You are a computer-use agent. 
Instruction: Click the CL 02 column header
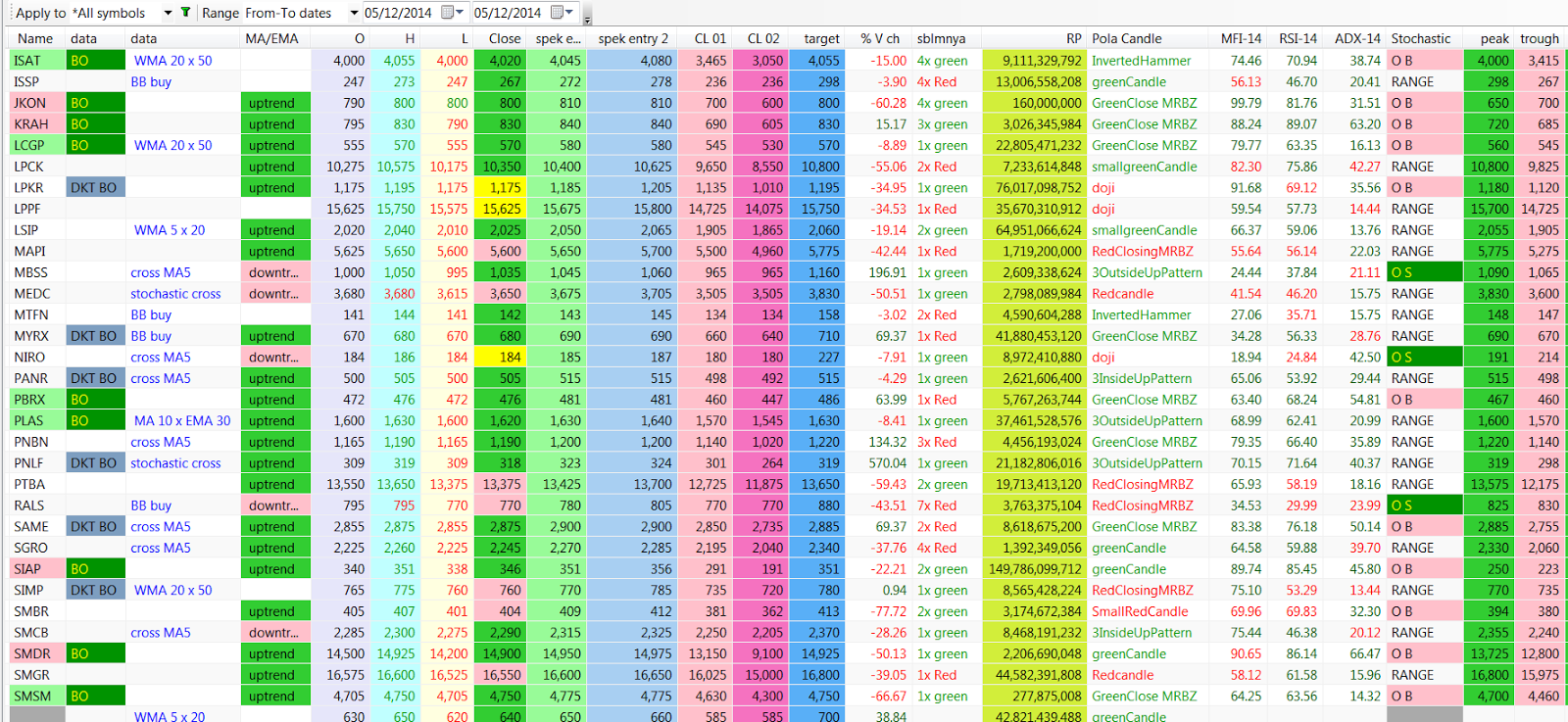[762, 38]
